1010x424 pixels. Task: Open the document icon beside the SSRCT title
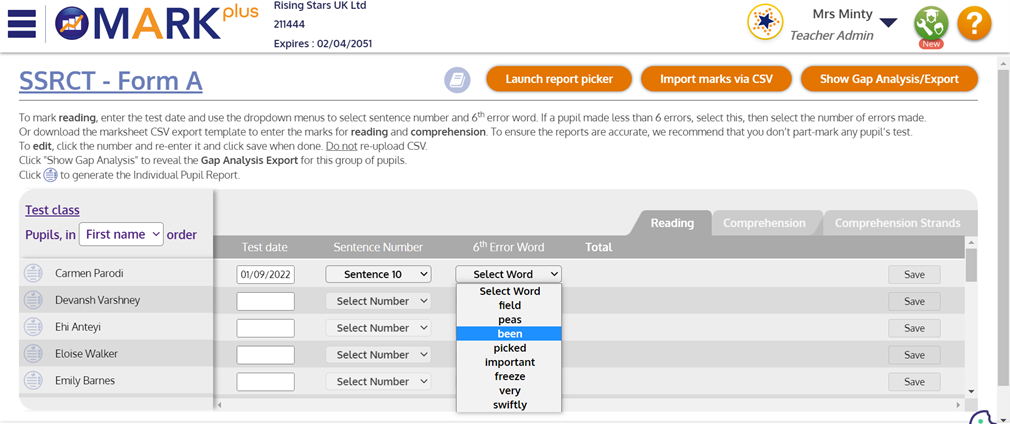coord(458,79)
